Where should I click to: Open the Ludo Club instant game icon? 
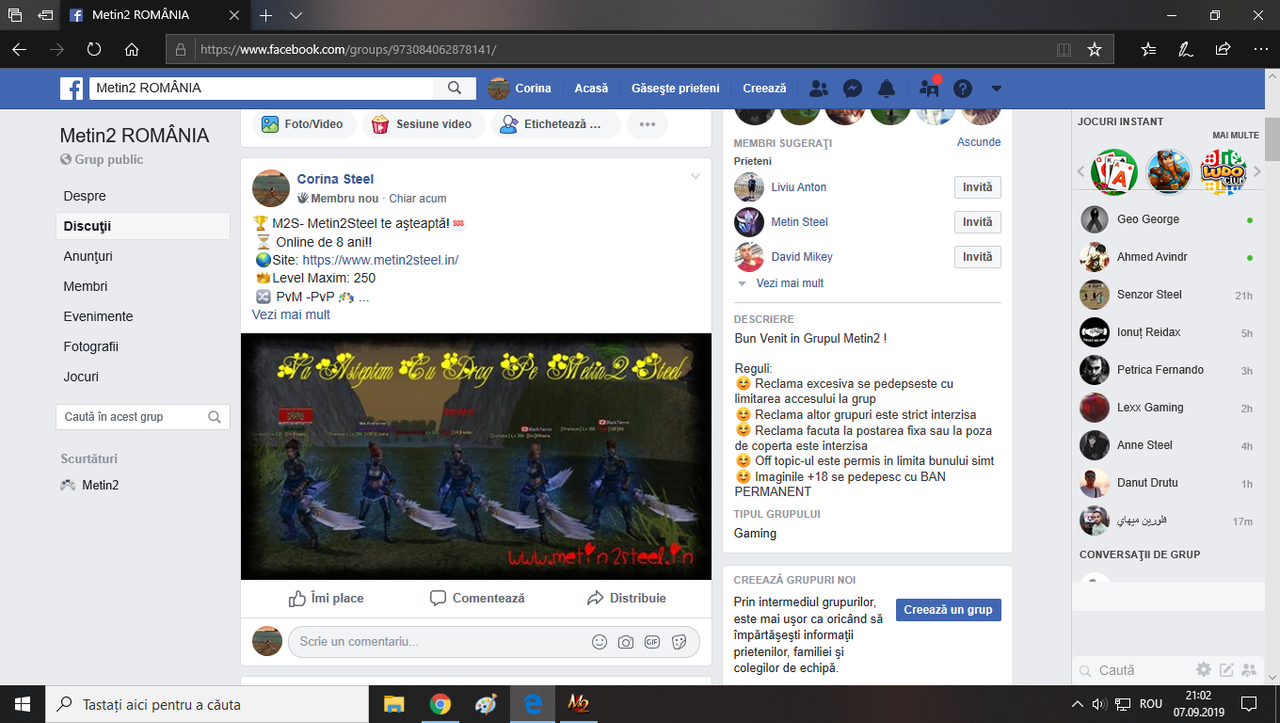pos(1223,172)
